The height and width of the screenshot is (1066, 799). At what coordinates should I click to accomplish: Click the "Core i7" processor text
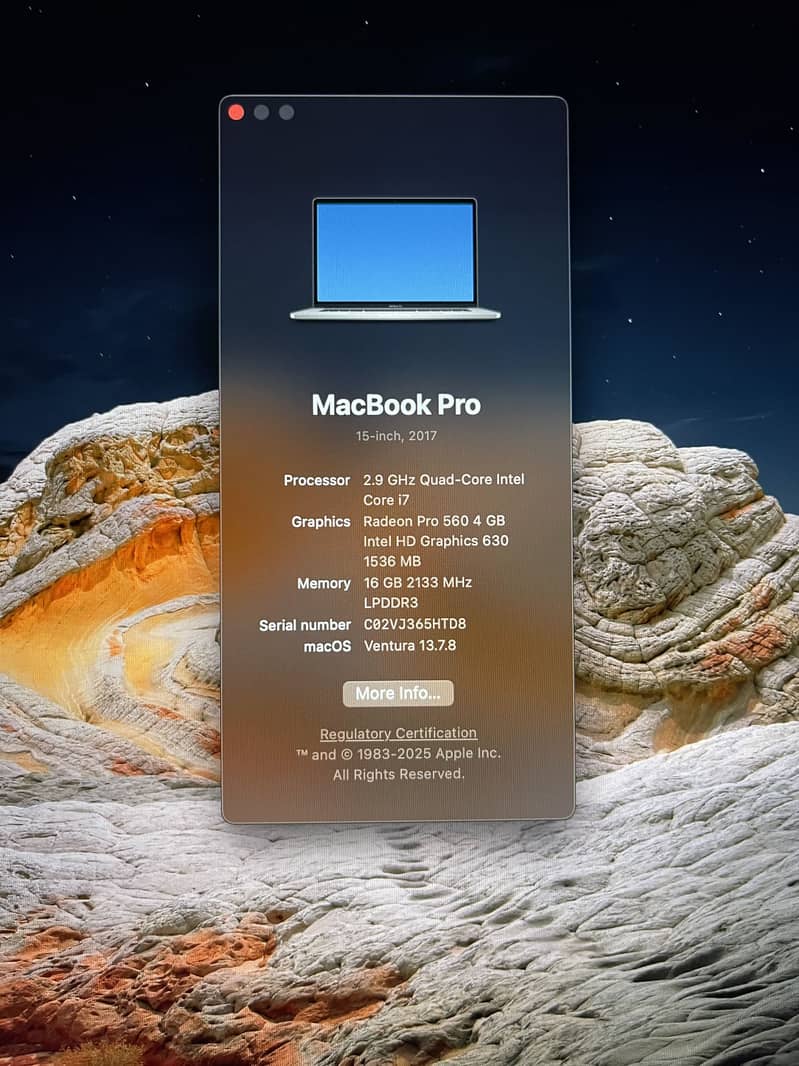386,500
